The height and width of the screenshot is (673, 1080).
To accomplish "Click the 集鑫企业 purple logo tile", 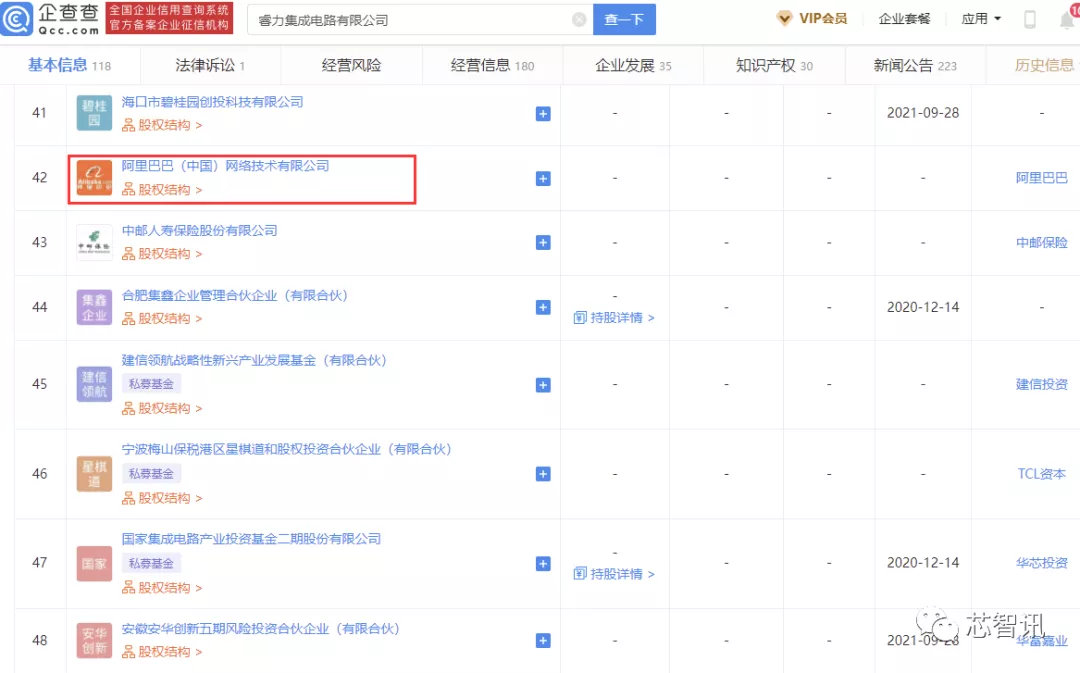I will click(x=94, y=307).
